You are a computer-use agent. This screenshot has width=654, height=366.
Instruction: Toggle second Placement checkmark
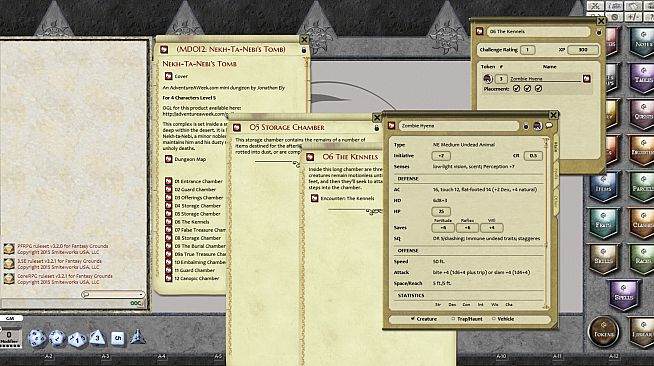click(x=527, y=88)
